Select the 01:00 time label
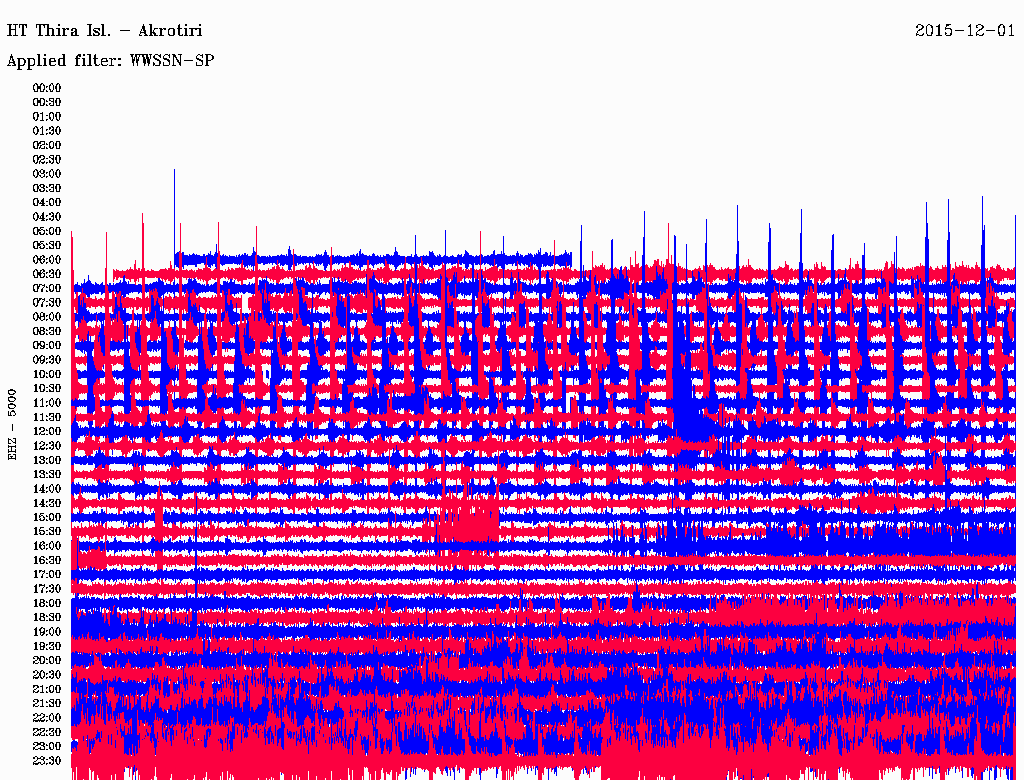 47,116
